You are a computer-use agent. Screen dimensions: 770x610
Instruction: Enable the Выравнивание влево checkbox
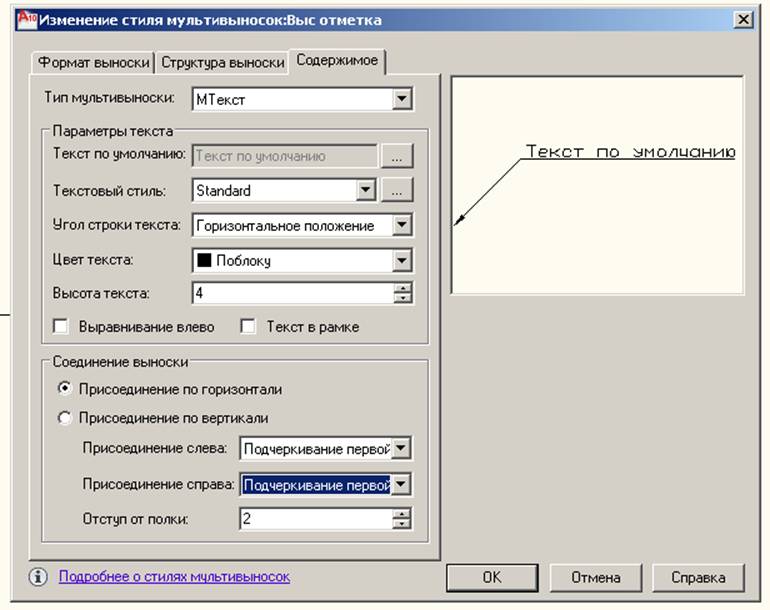tap(60, 326)
